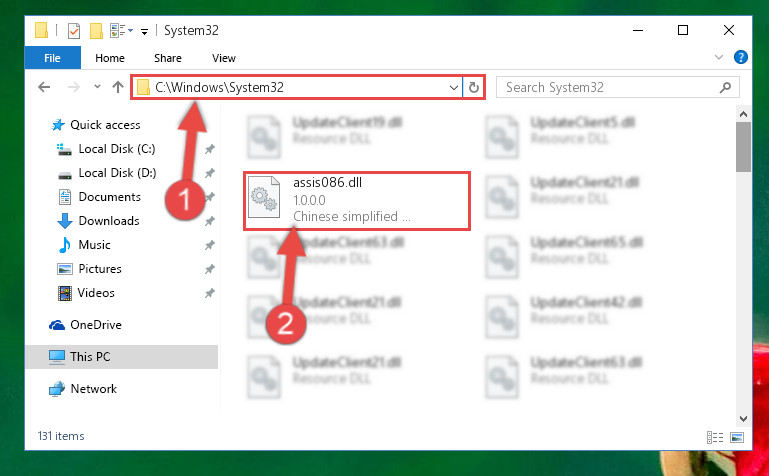Switch to details view in status bar
The height and width of the screenshot is (476, 769).
(x=715, y=437)
